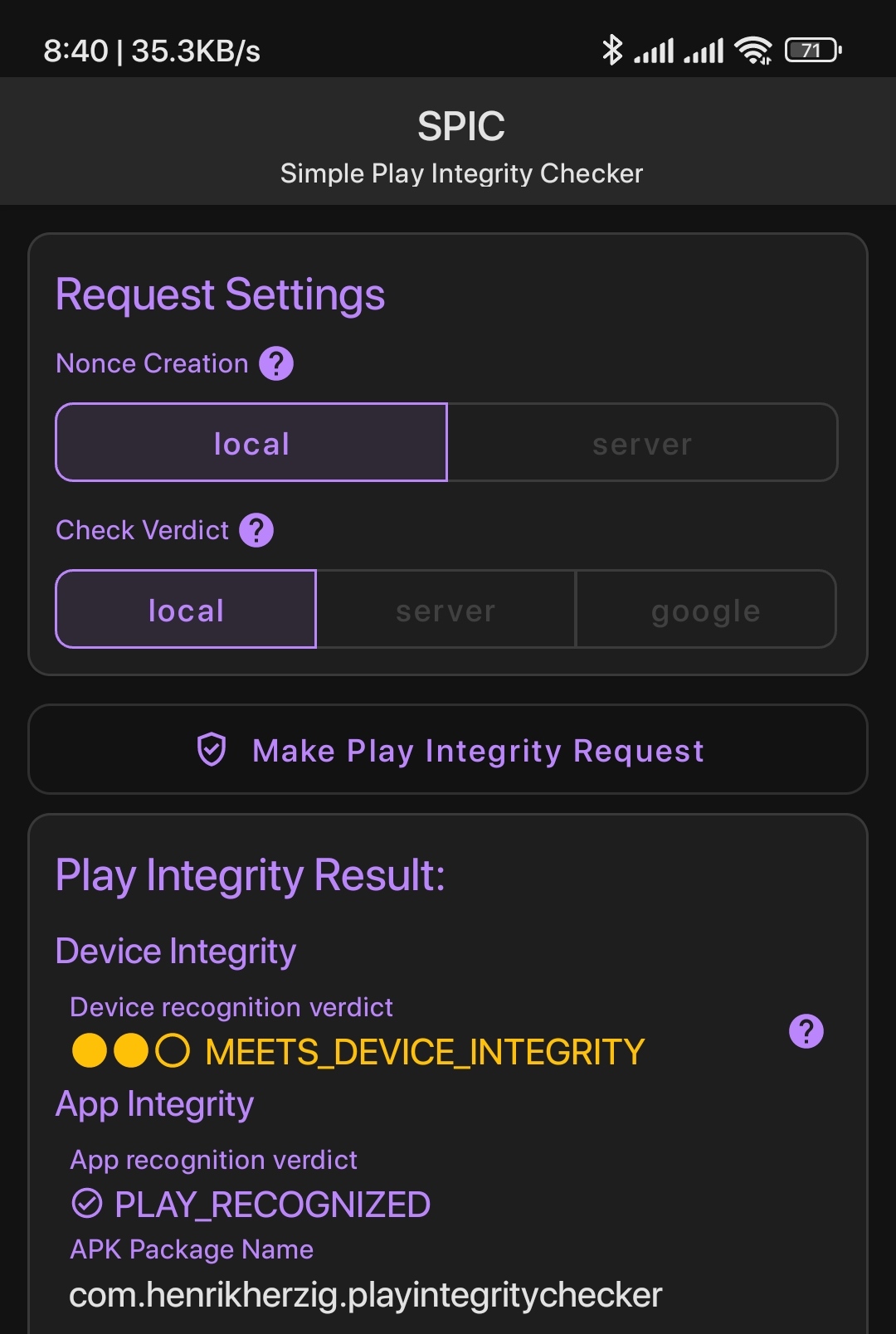
Task: Tap the Bluetooth icon in status bar
Action: point(611,50)
